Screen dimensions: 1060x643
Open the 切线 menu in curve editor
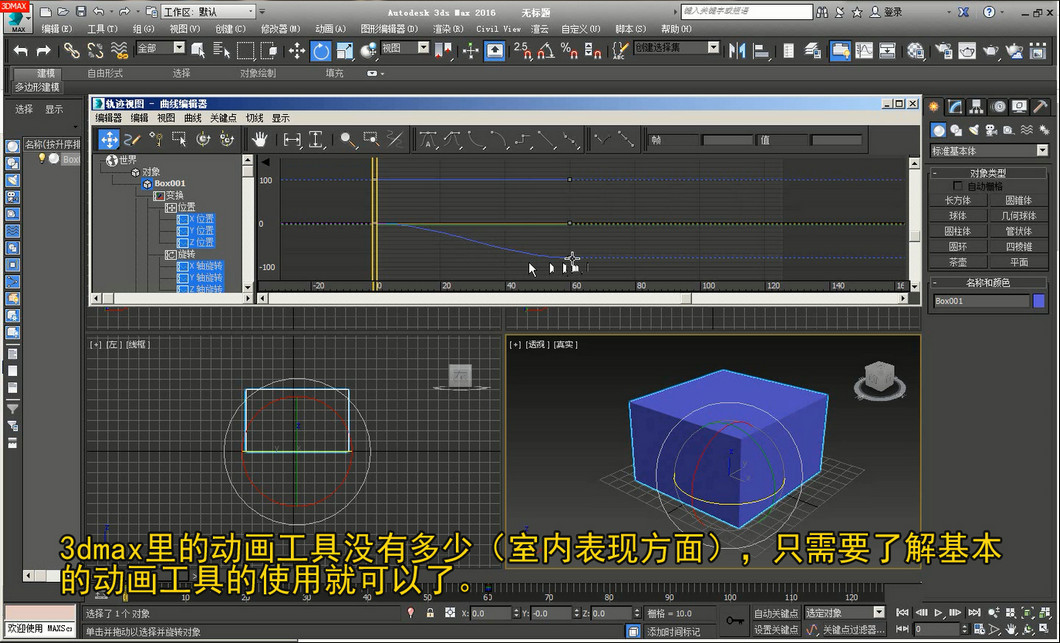tap(254, 118)
